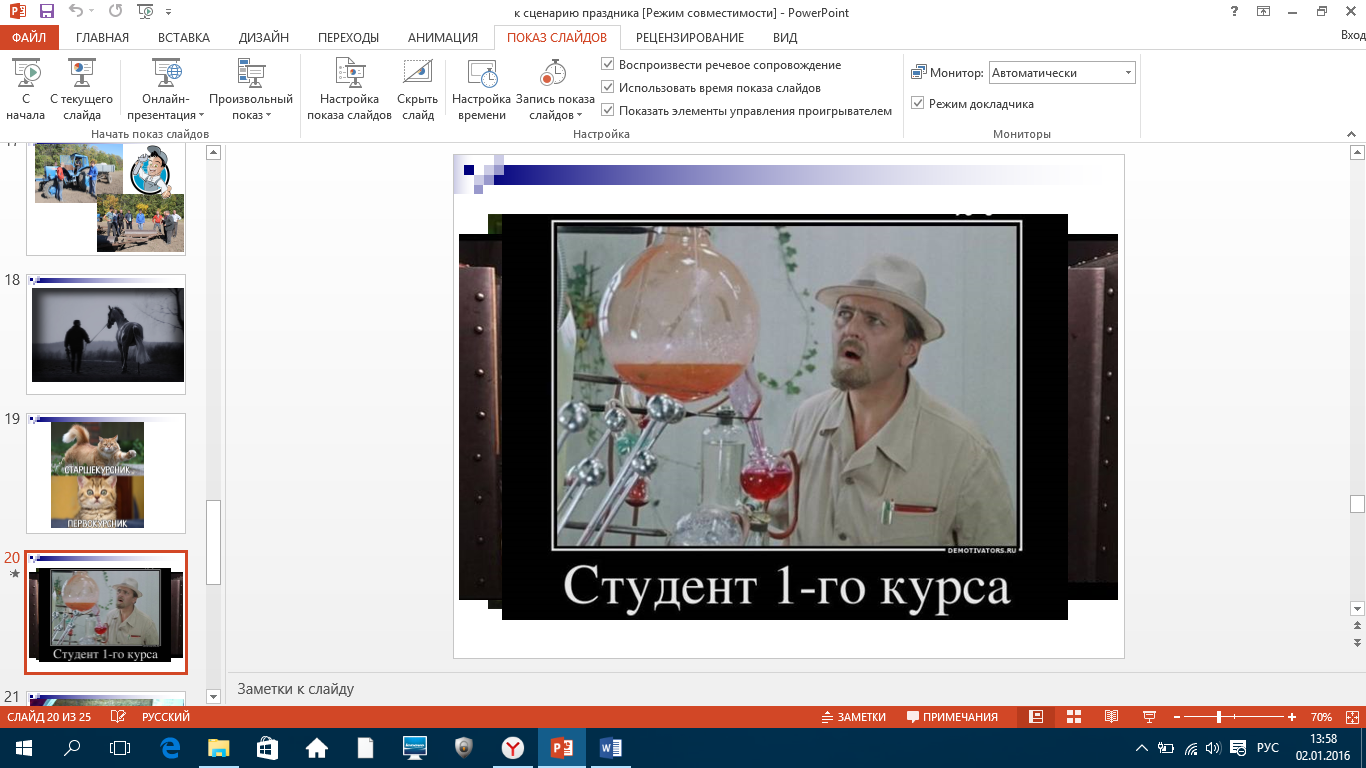This screenshot has height=768, width=1366.
Task: Start show from С текущего слайда
Action: [81, 90]
